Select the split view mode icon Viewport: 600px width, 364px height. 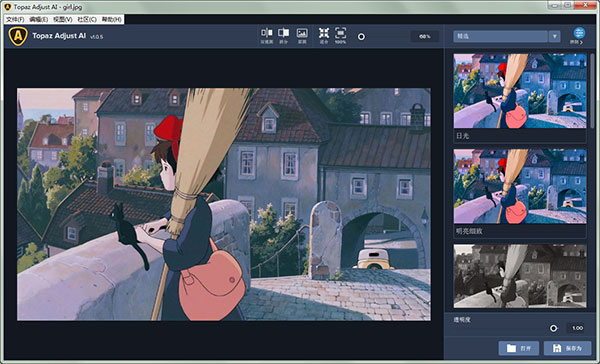click(284, 36)
